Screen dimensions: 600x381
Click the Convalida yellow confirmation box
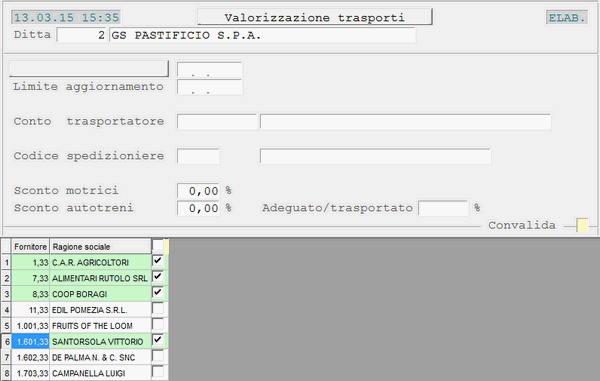coord(582,225)
